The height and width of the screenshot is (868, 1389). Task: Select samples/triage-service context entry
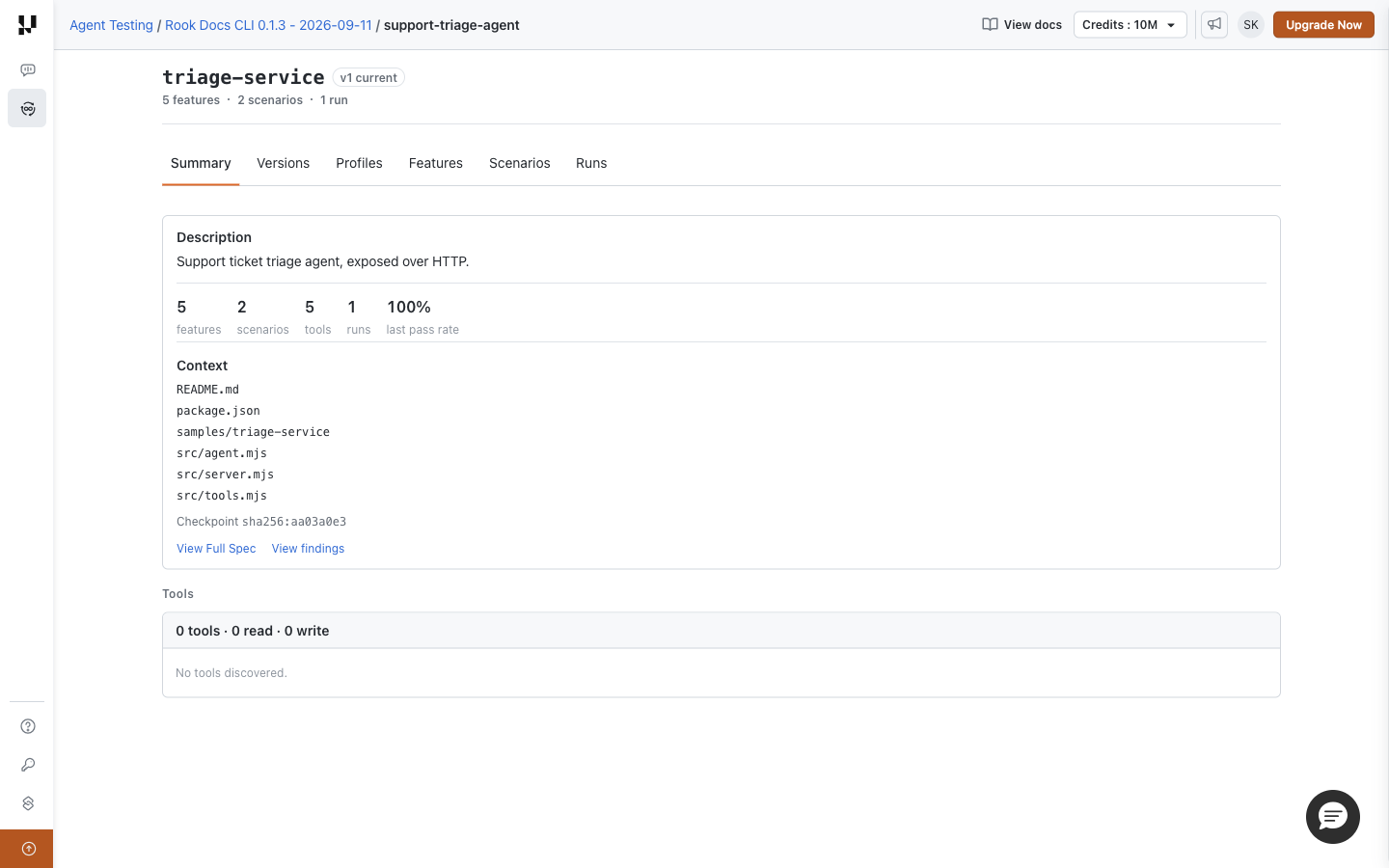253,432
